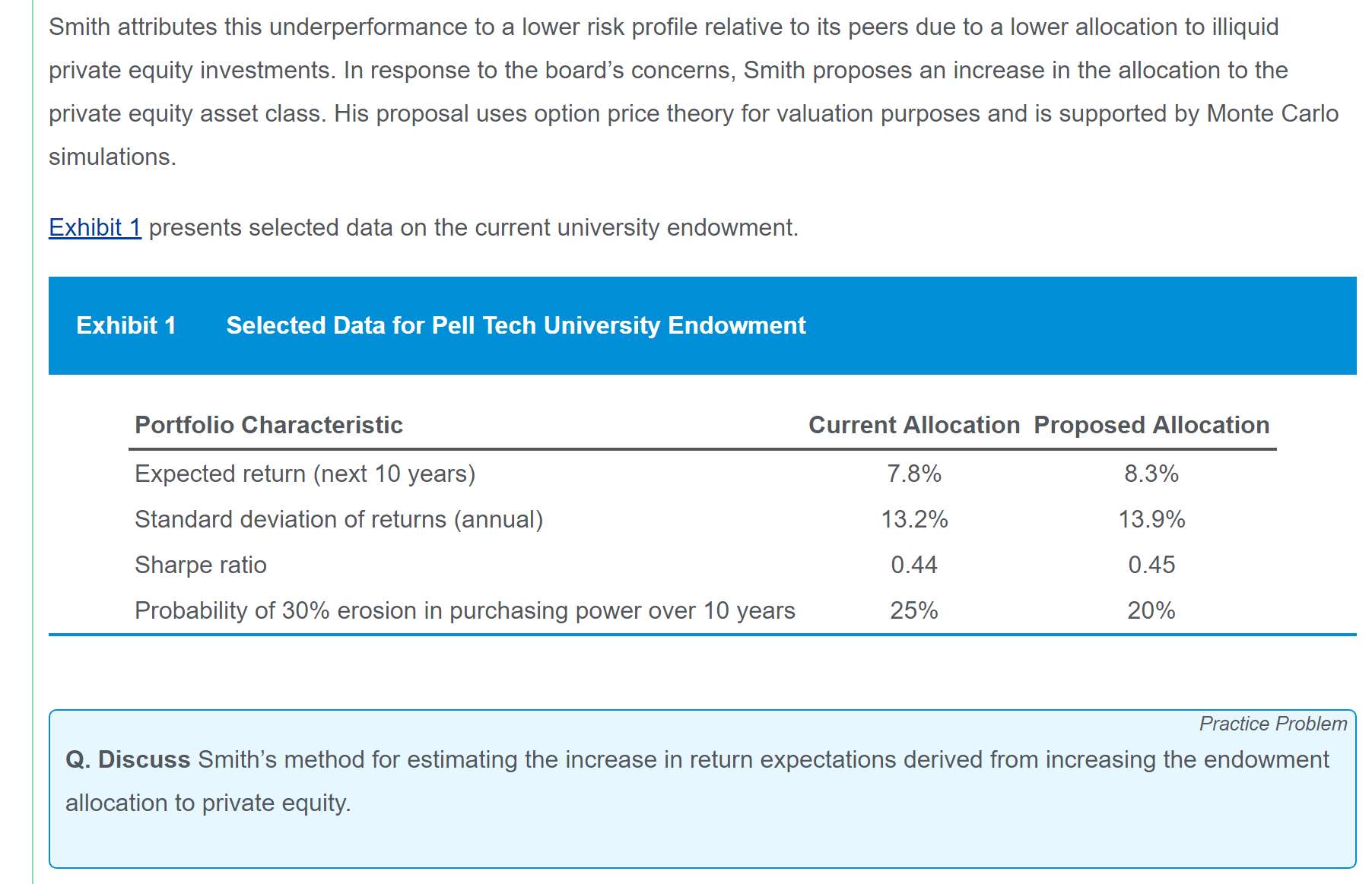Viewport: 1372px width, 884px height.
Task: Click the Exhibit 1 banner label
Action: click(x=126, y=325)
